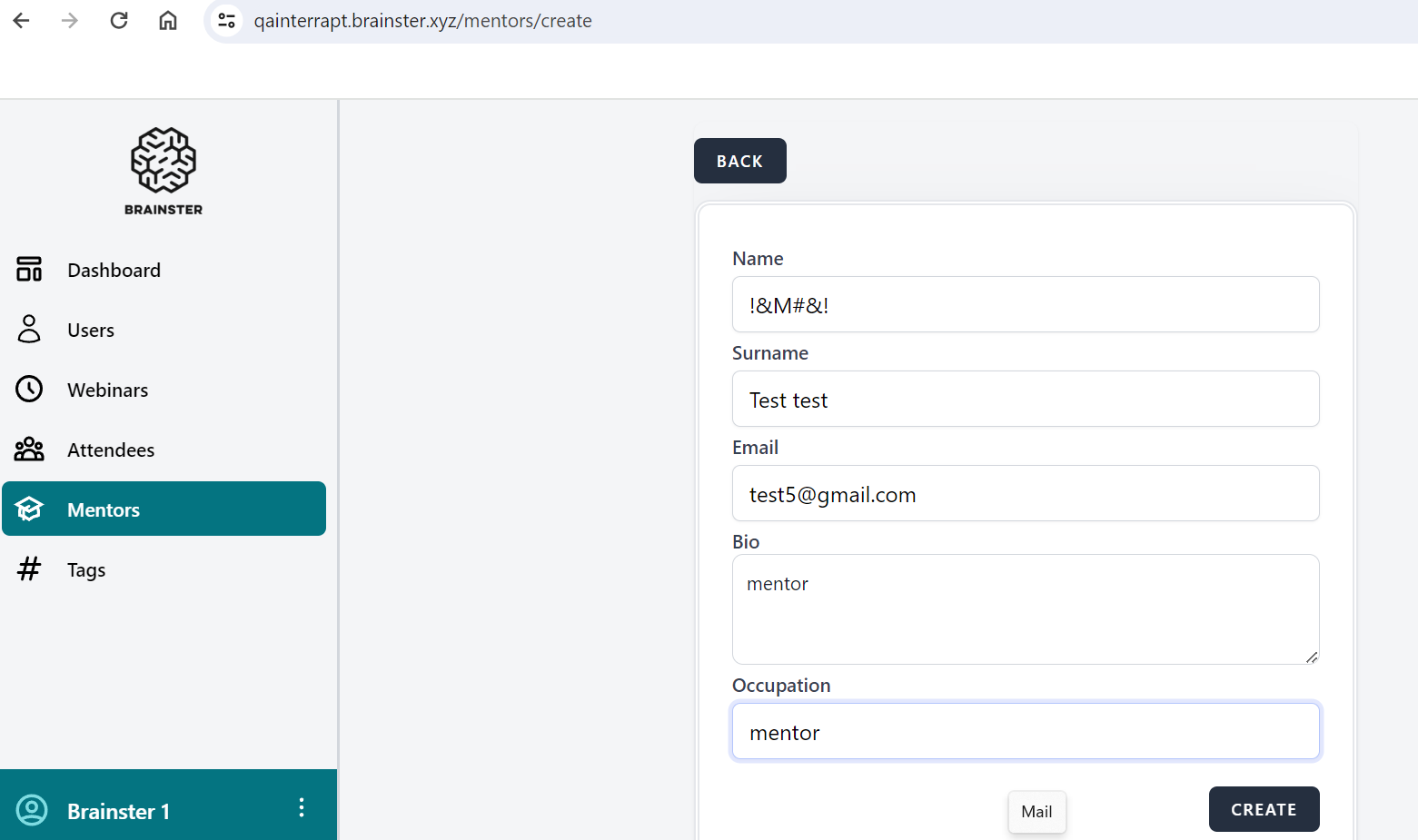The image size is (1418, 840).
Task: Open the three-dot user options menu
Action: pos(302,808)
